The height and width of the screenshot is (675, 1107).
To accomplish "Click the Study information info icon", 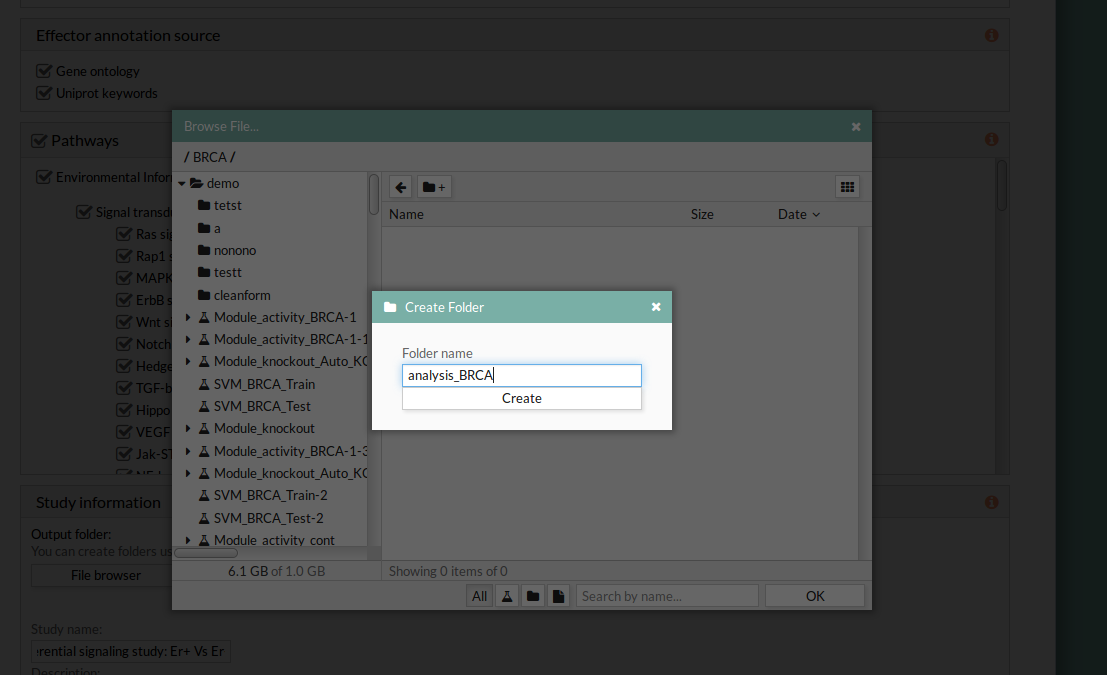I will pos(991,503).
